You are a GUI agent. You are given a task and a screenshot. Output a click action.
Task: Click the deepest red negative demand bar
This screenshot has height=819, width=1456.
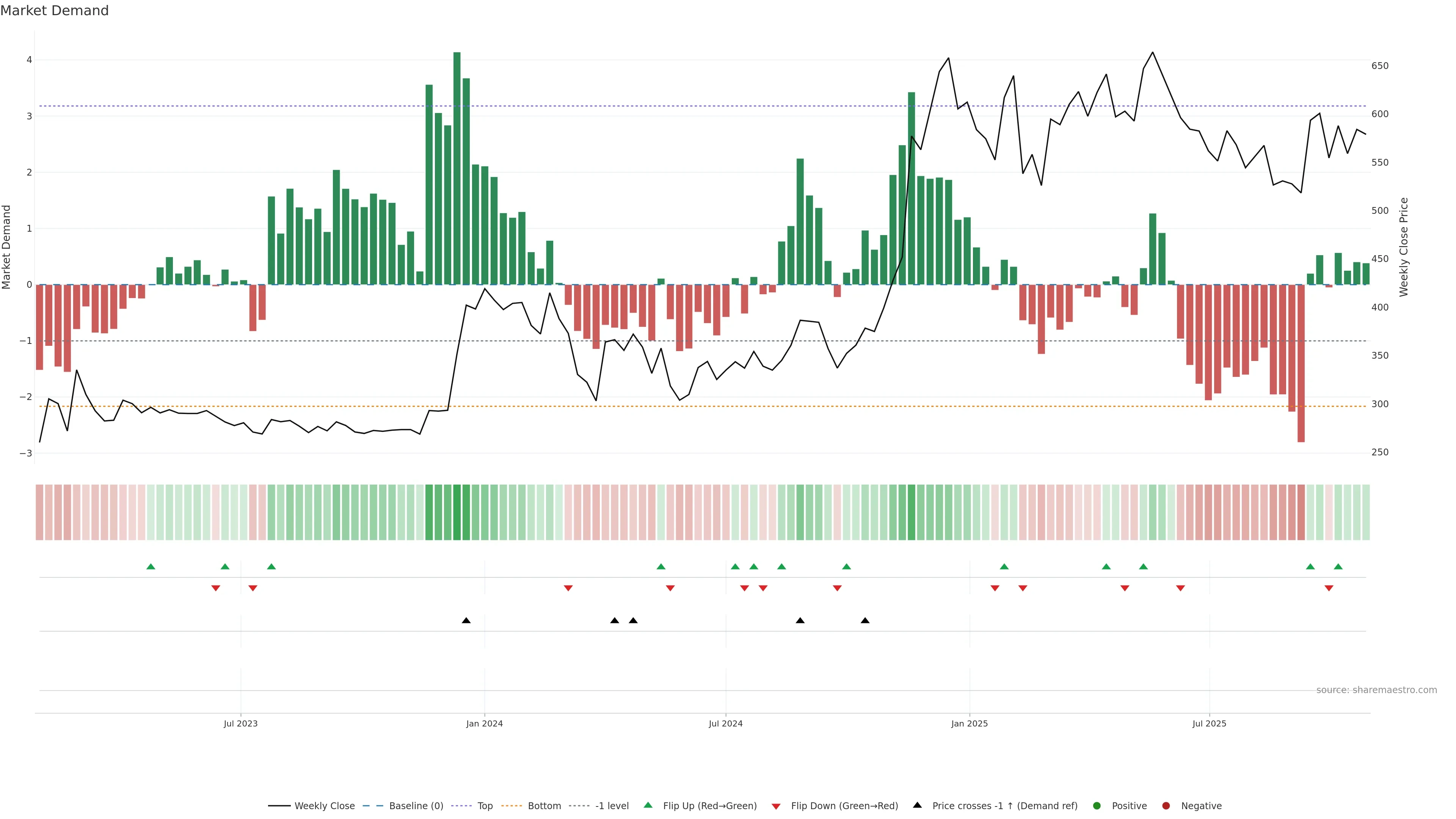[1301, 362]
